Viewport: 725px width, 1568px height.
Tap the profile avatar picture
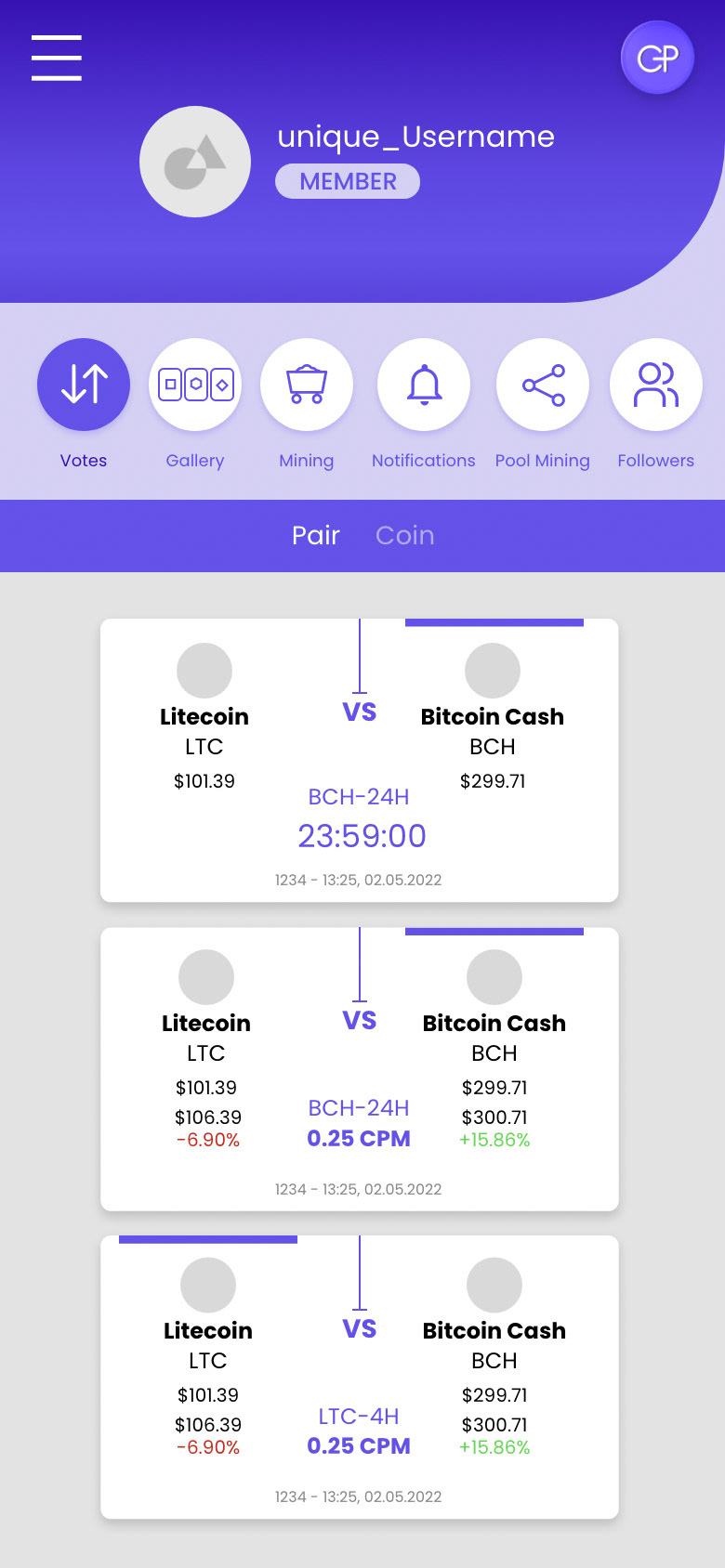[195, 162]
